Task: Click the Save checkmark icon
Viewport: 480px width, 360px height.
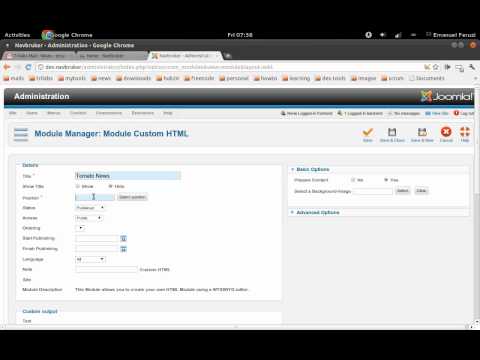Action: coord(368,132)
